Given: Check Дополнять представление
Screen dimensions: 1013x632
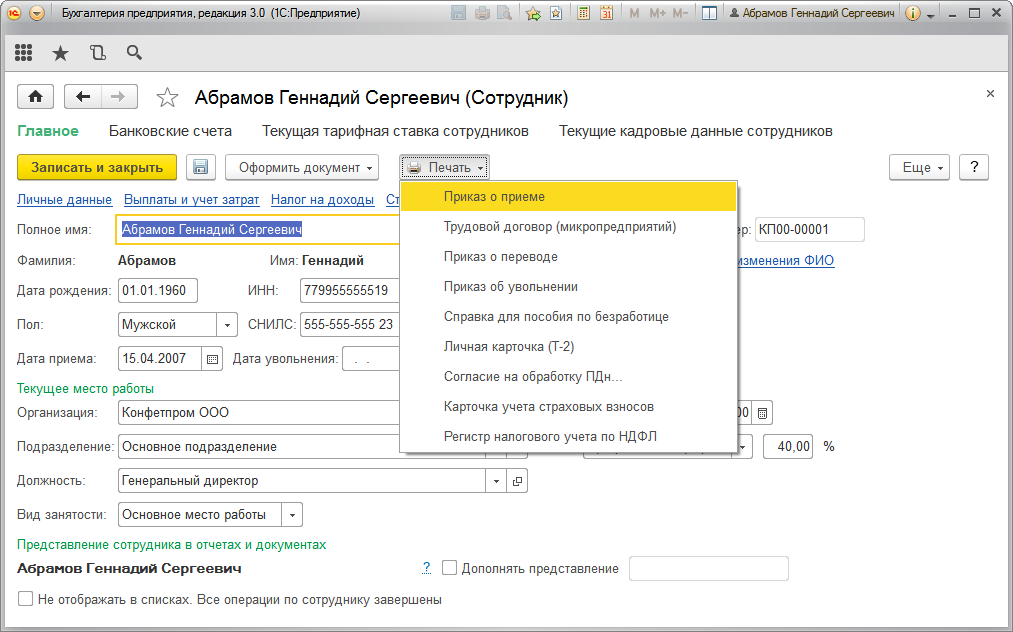Looking at the screenshot, I should pyautogui.click(x=449, y=568).
